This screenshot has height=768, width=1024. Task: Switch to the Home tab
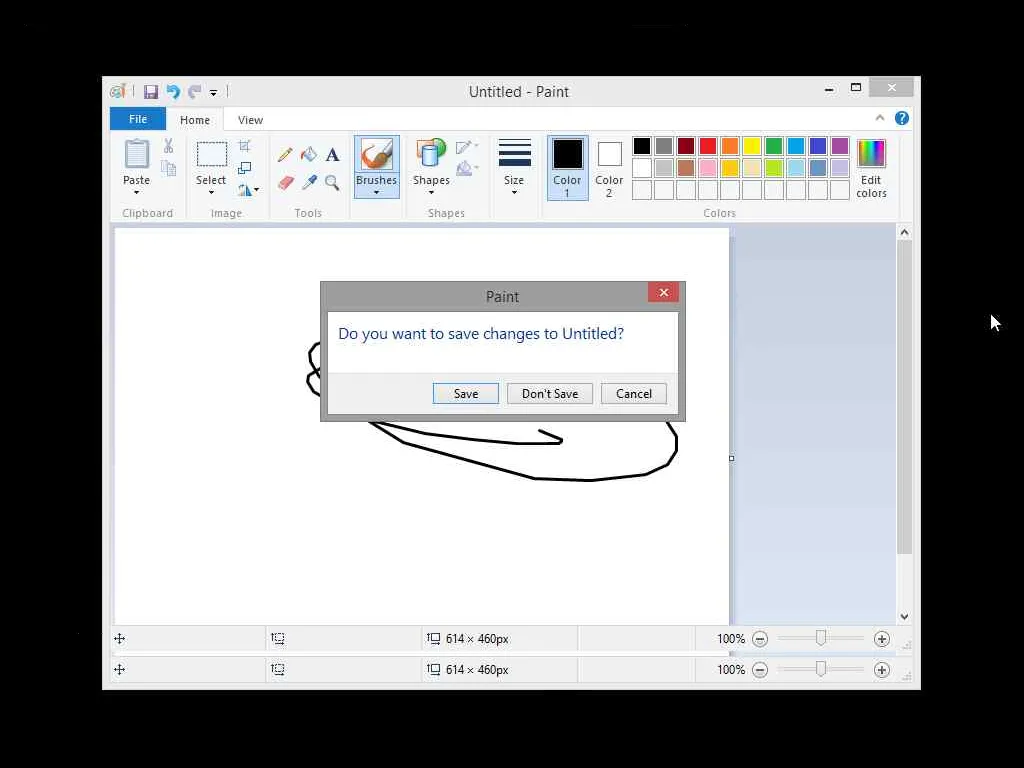point(195,120)
